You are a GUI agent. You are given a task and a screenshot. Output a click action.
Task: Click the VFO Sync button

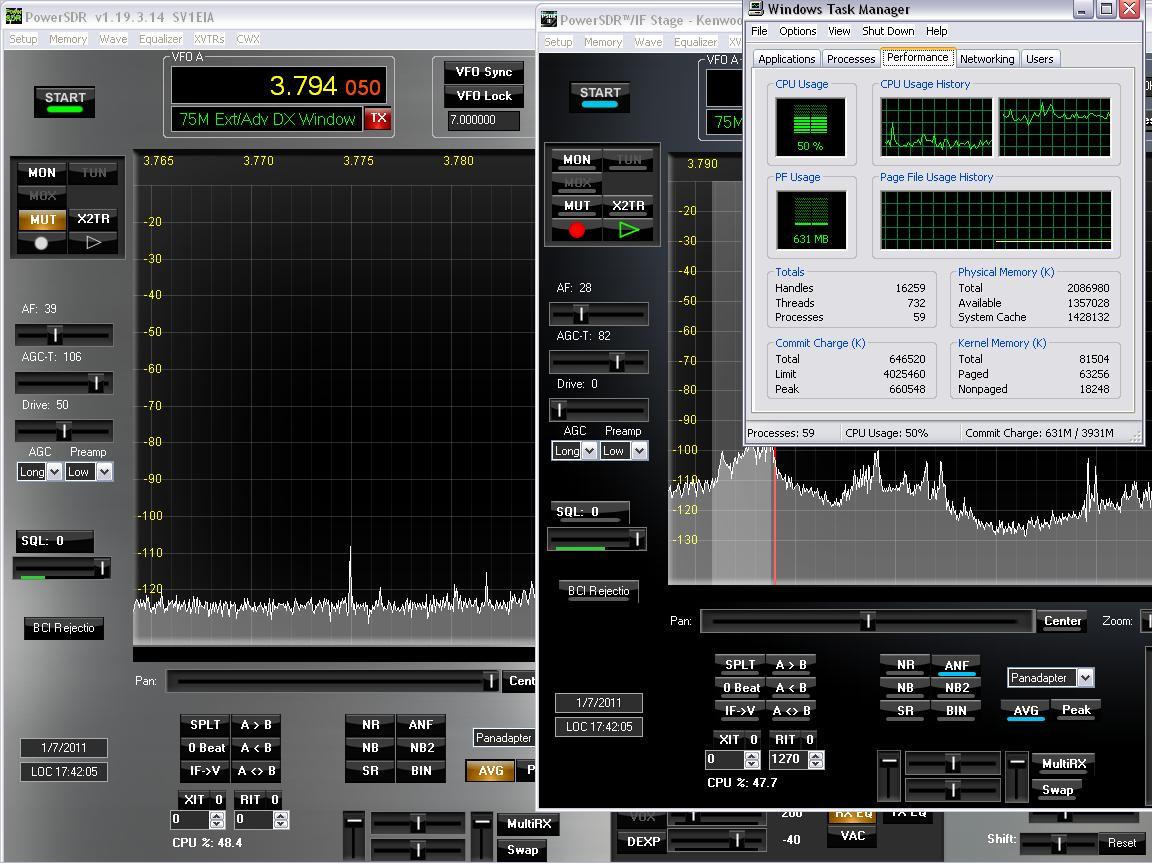pos(484,72)
